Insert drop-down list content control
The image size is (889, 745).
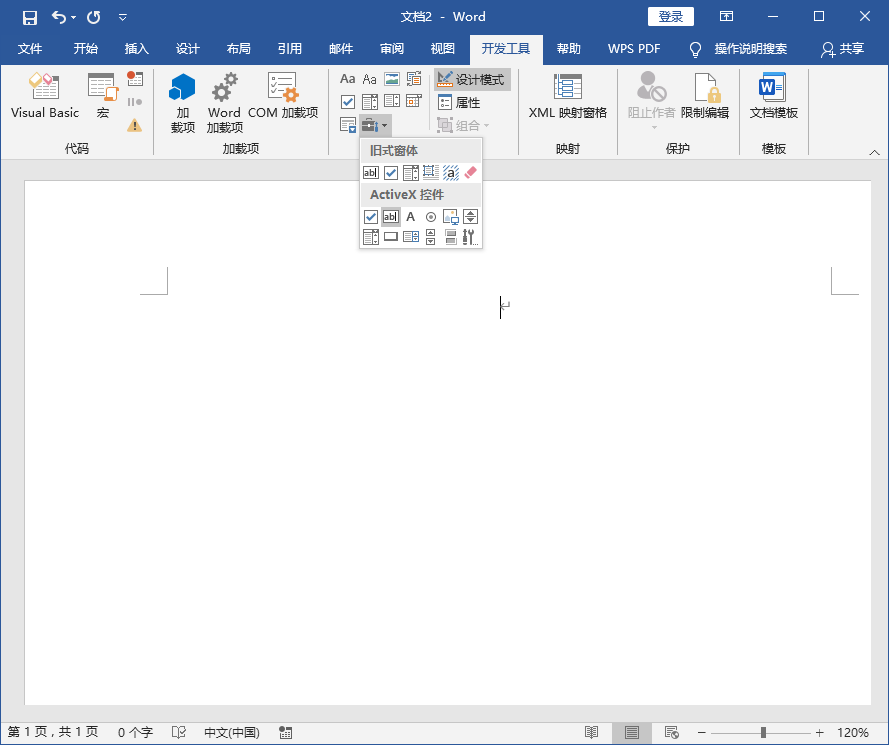tap(392, 102)
